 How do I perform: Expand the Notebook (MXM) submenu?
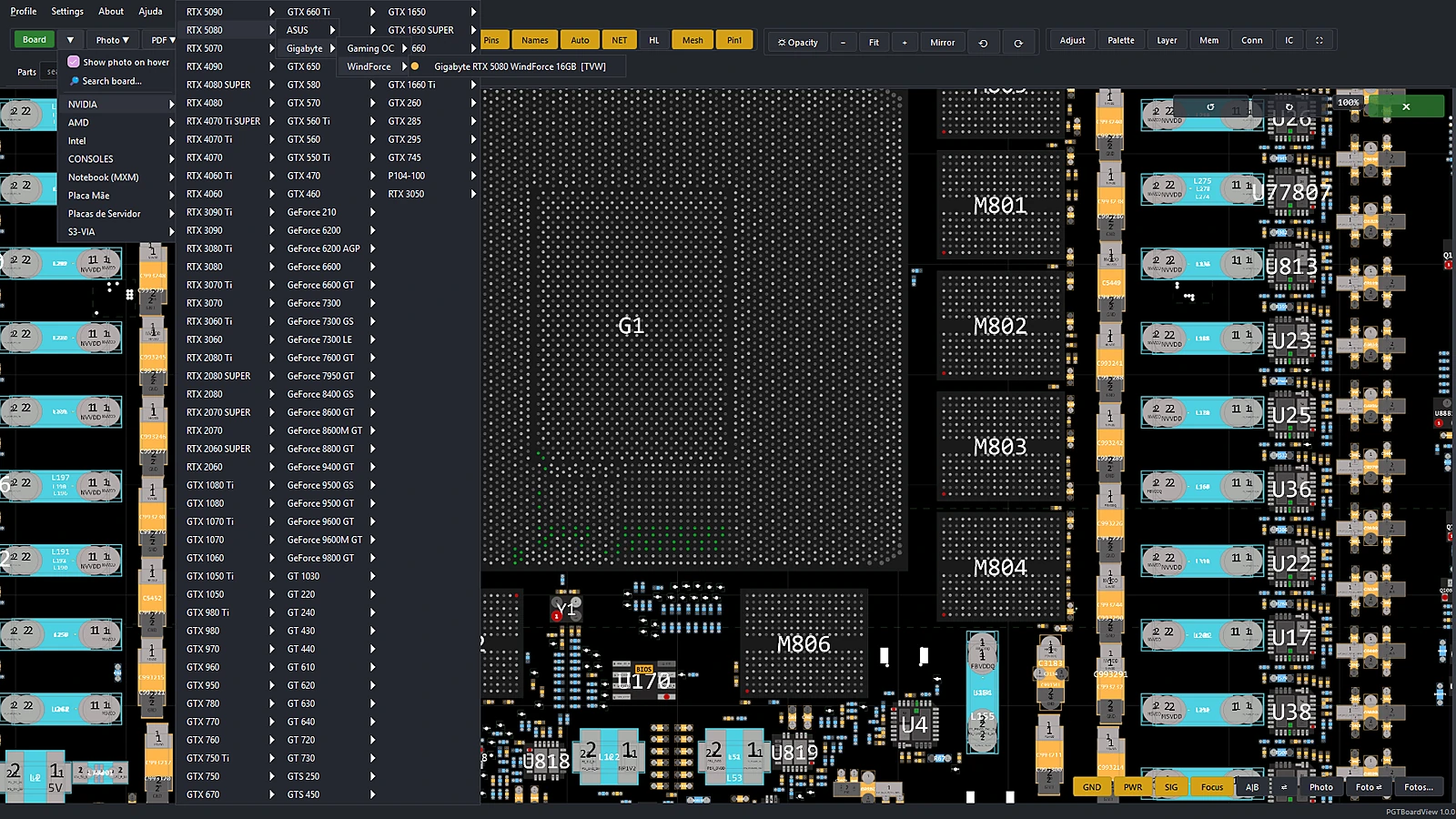pyautogui.click(x=116, y=177)
